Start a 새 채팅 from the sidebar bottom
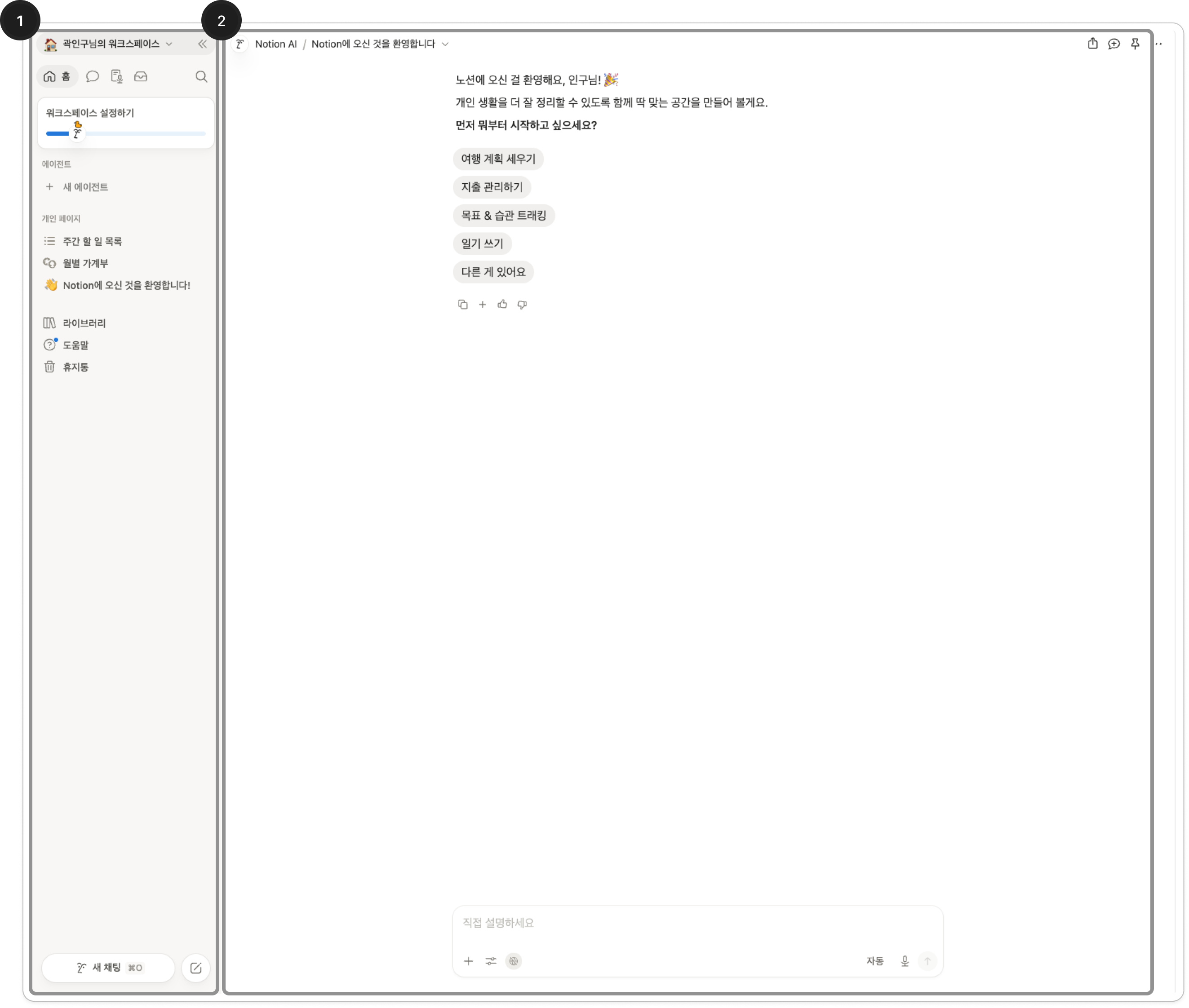1189x1008 pixels. (108, 968)
